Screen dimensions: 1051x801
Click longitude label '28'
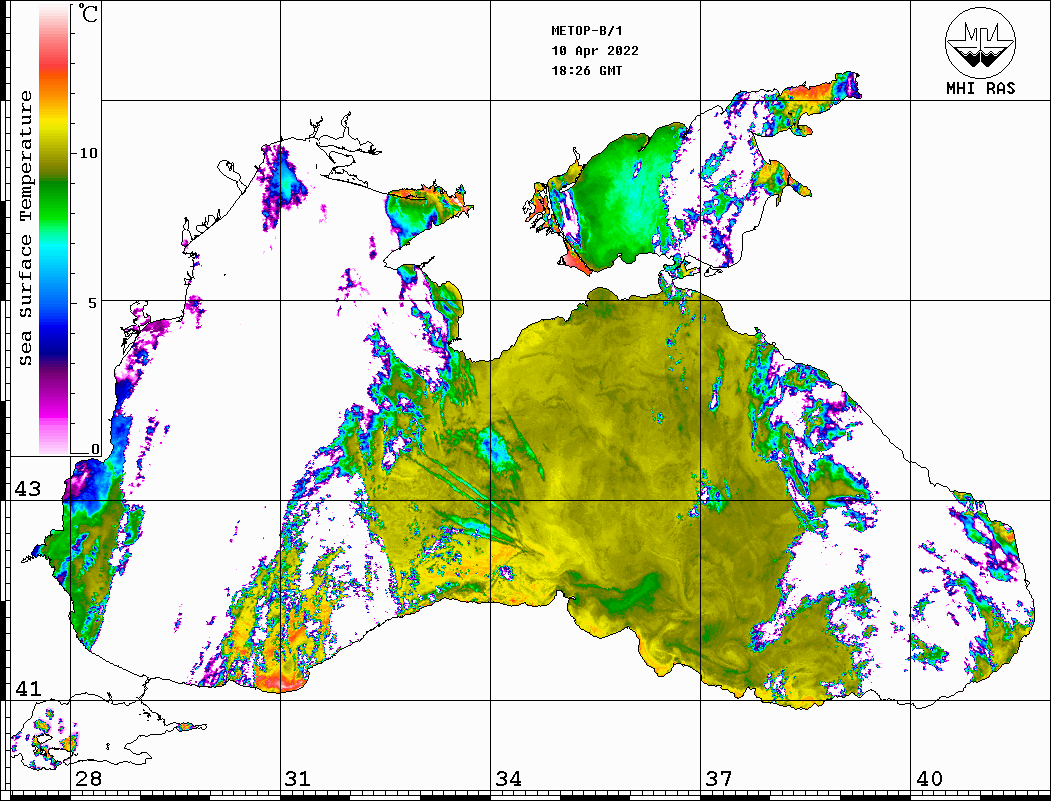point(88,778)
